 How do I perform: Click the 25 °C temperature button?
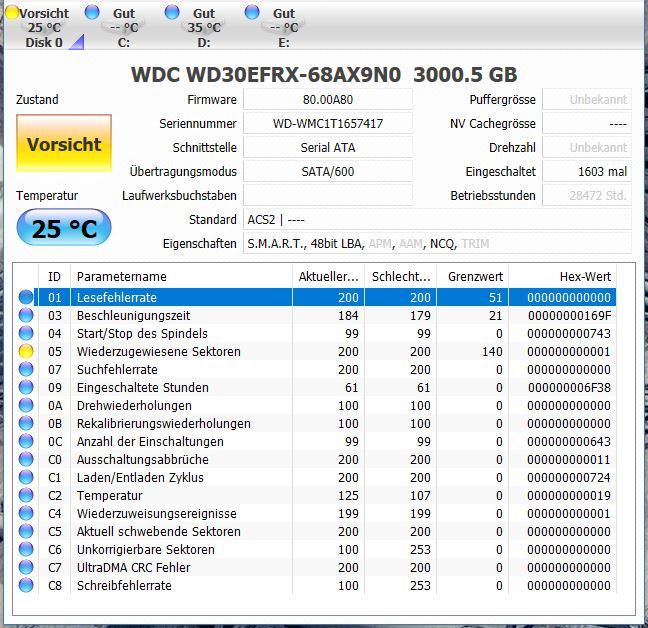coord(64,228)
